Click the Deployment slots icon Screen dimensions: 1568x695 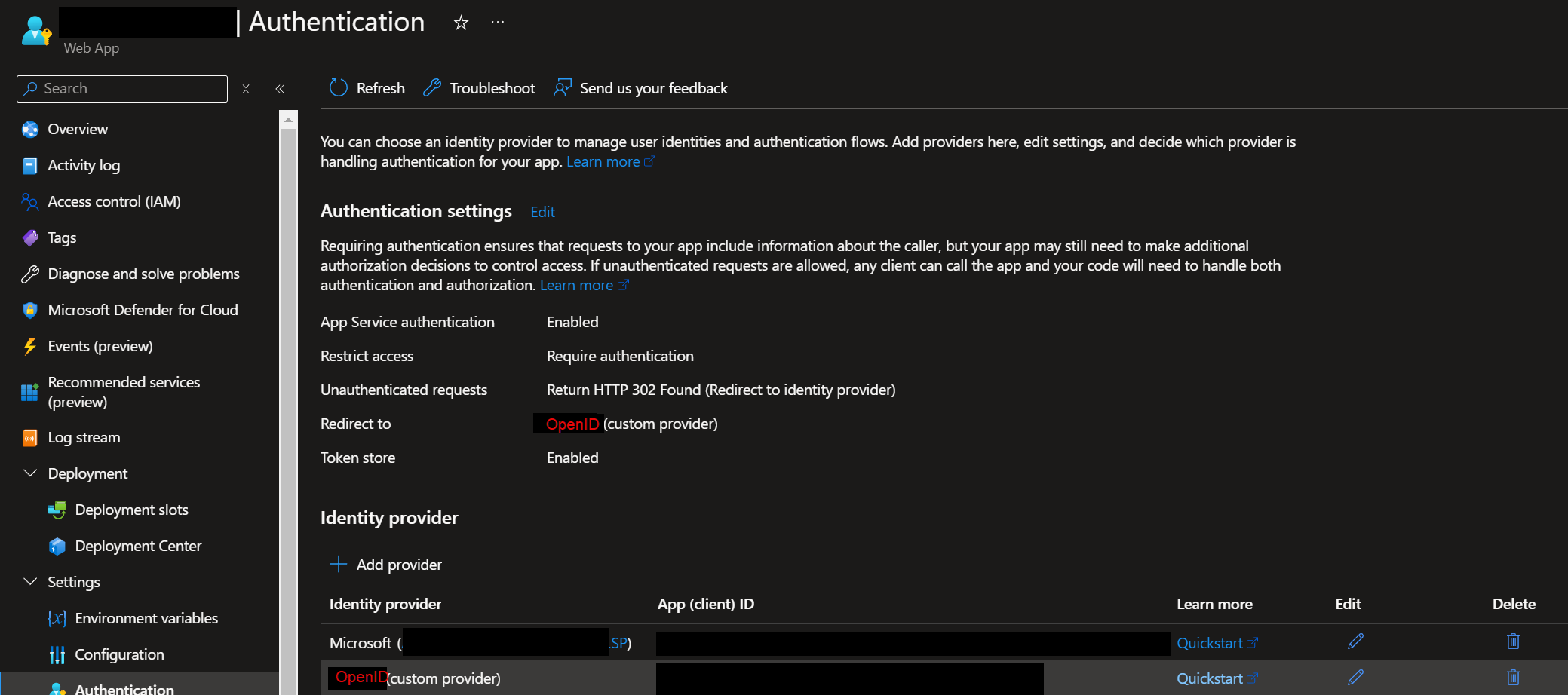(x=57, y=510)
